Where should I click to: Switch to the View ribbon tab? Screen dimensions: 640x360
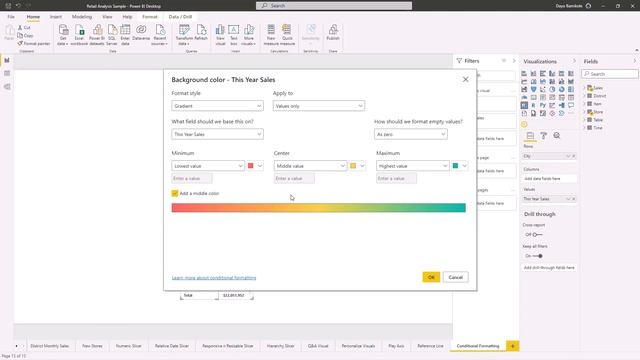coord(107,17)
